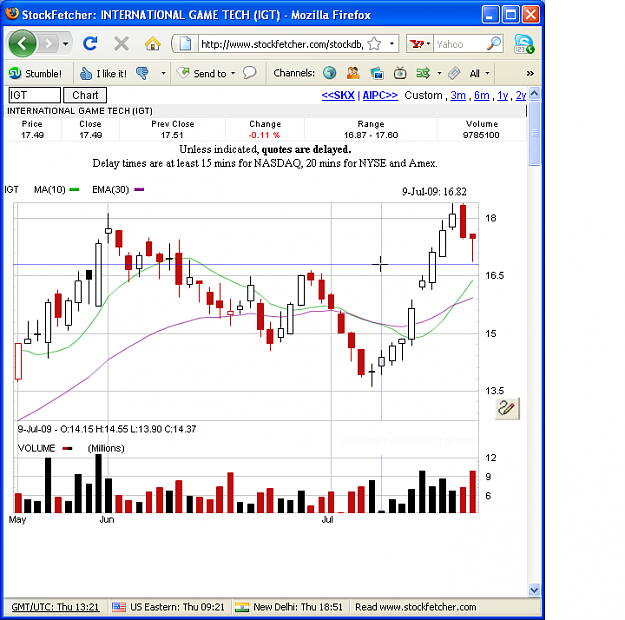Select the 3m chart range link
Image resolution: width=625 pixels, height=620 pixels.
(x=458, y=95)
